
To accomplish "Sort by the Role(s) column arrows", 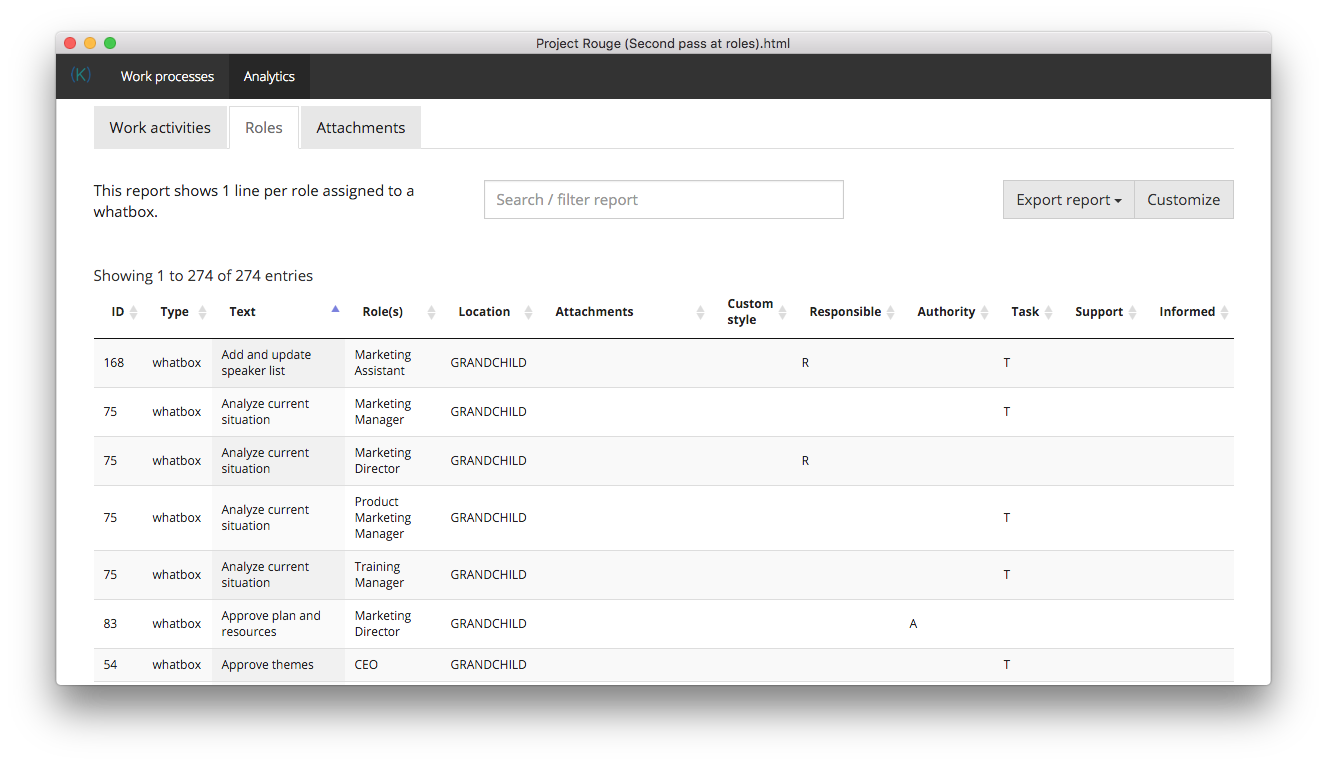I will coord(431,312).
